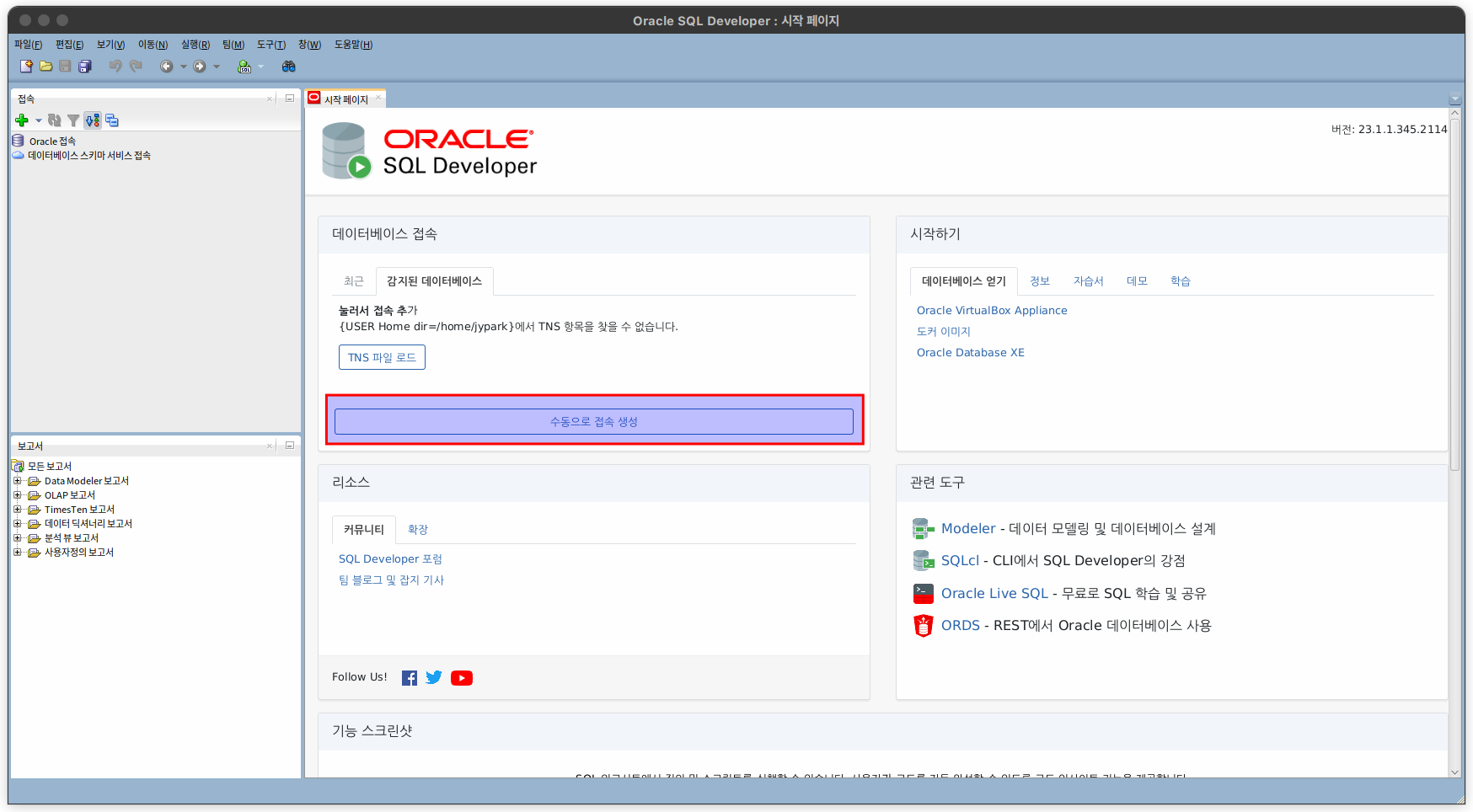Open the Oracle Database XE link
The height and width of the screenshot is (812, 1473).
[971, 353]
